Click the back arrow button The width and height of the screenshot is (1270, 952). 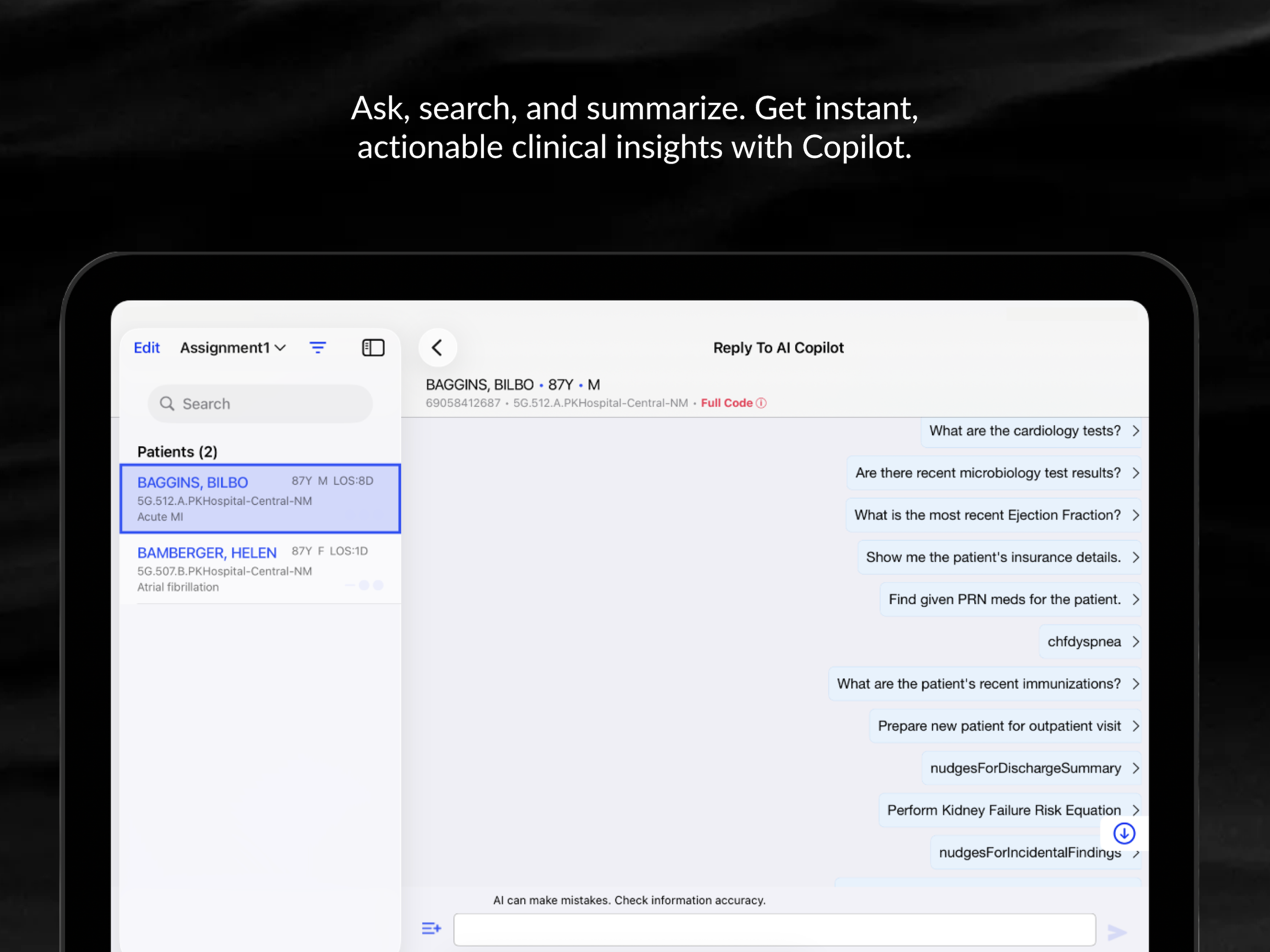coord(437,347)
